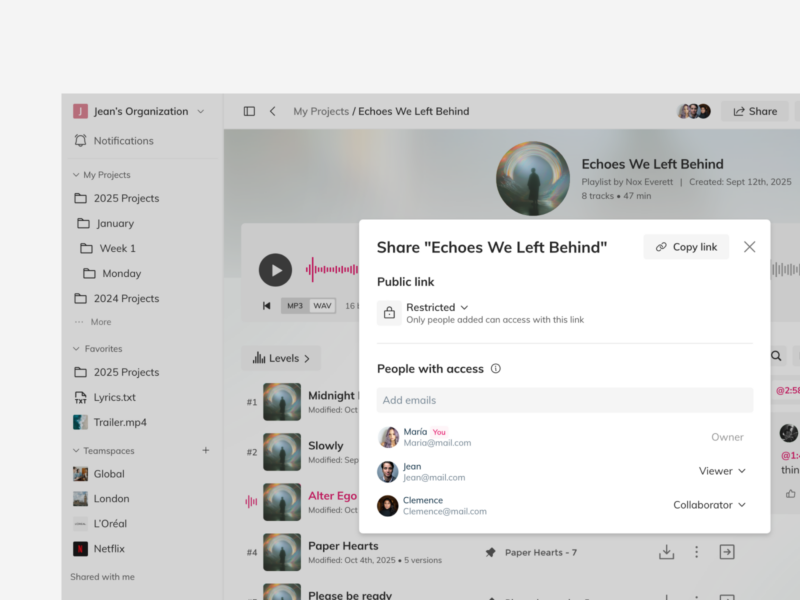Skip to previous track icon

click(x=266, y=306)
